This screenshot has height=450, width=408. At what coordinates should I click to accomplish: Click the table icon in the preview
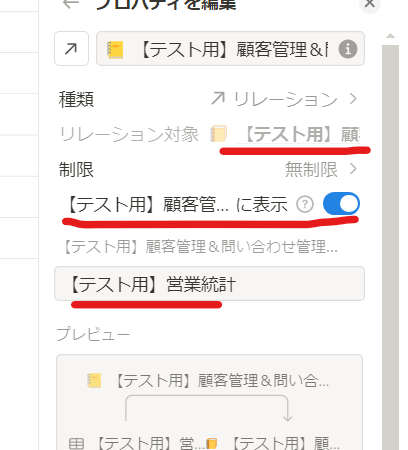(76, 444)
